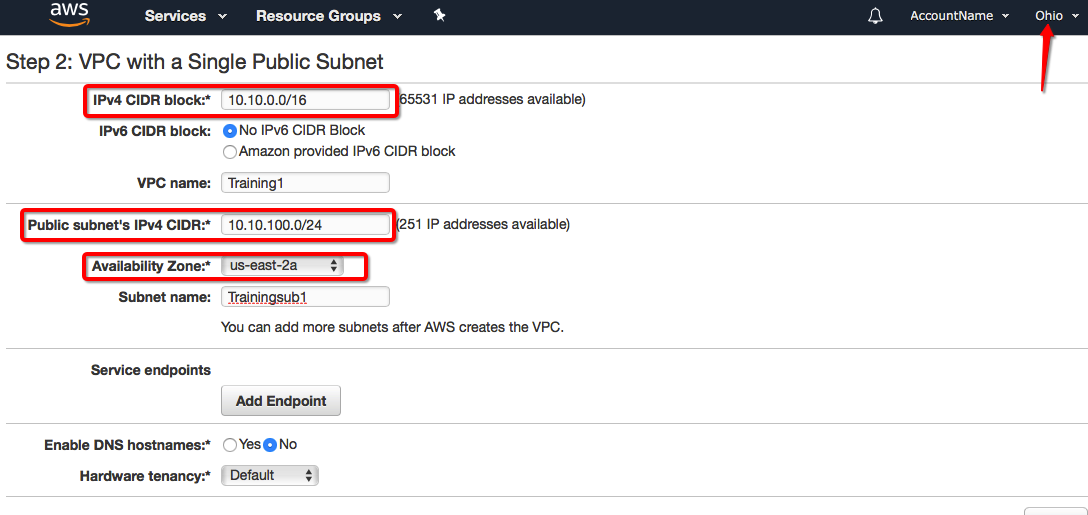Select No IPv6 CIDR Block option

click(x=230, y=131)
